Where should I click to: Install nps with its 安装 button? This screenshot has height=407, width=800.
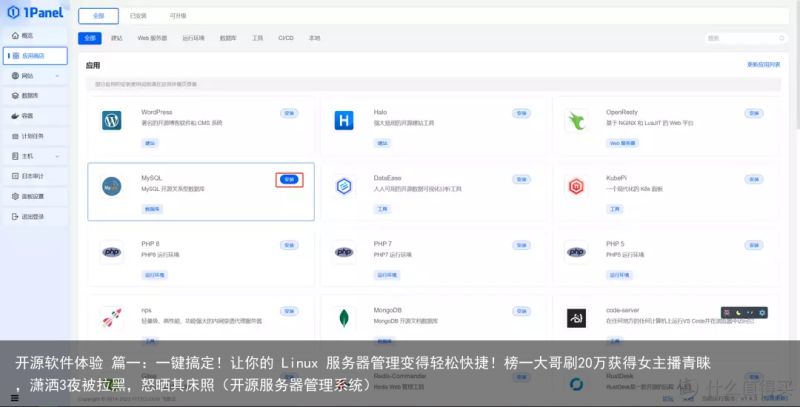click(x=289, y=311)
